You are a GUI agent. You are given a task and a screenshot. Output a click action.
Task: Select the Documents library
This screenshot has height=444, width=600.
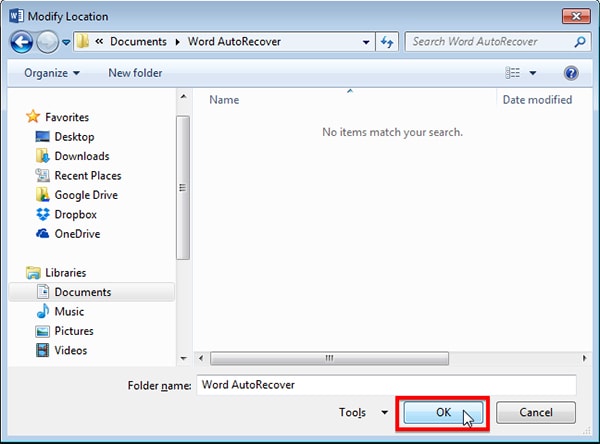coord(83,292)
